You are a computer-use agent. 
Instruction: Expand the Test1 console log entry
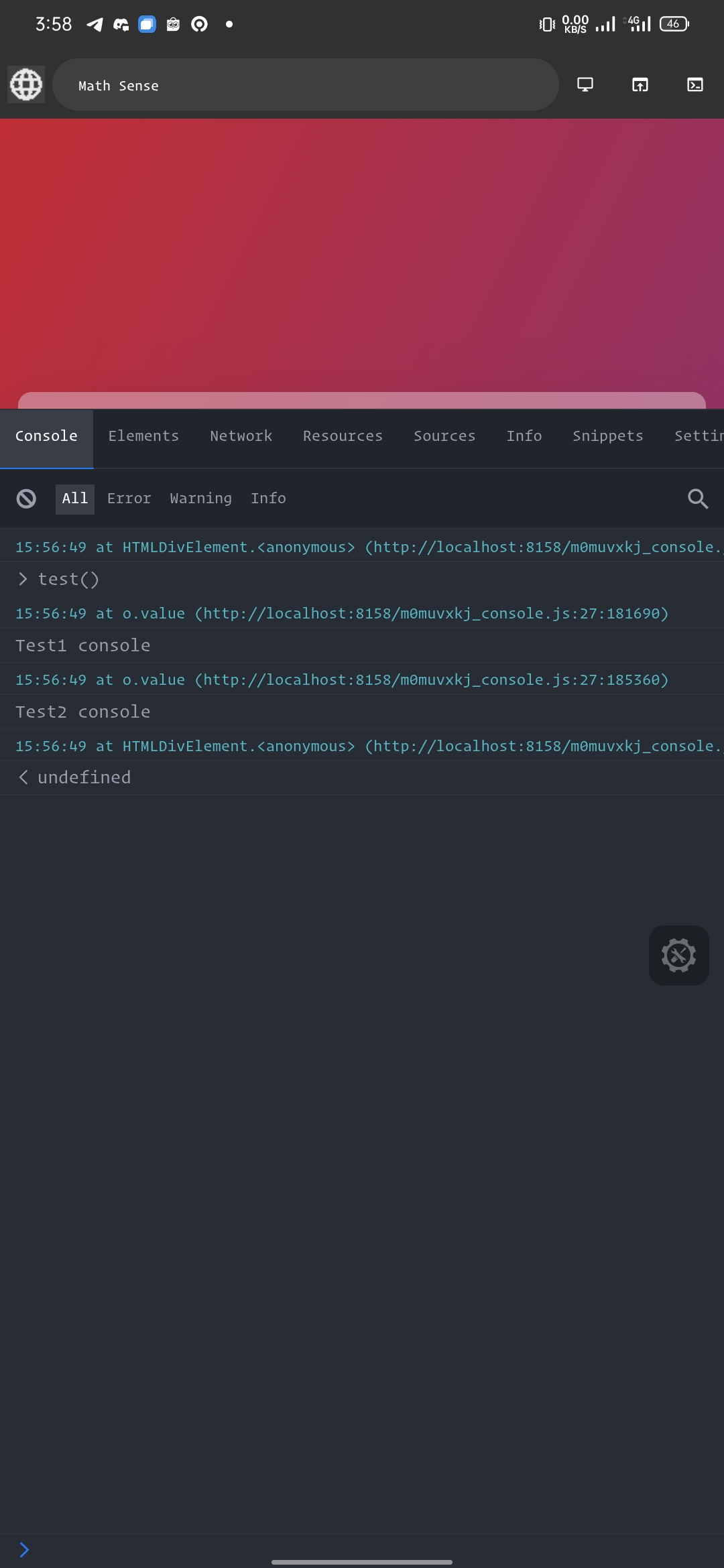pos(82,645)
